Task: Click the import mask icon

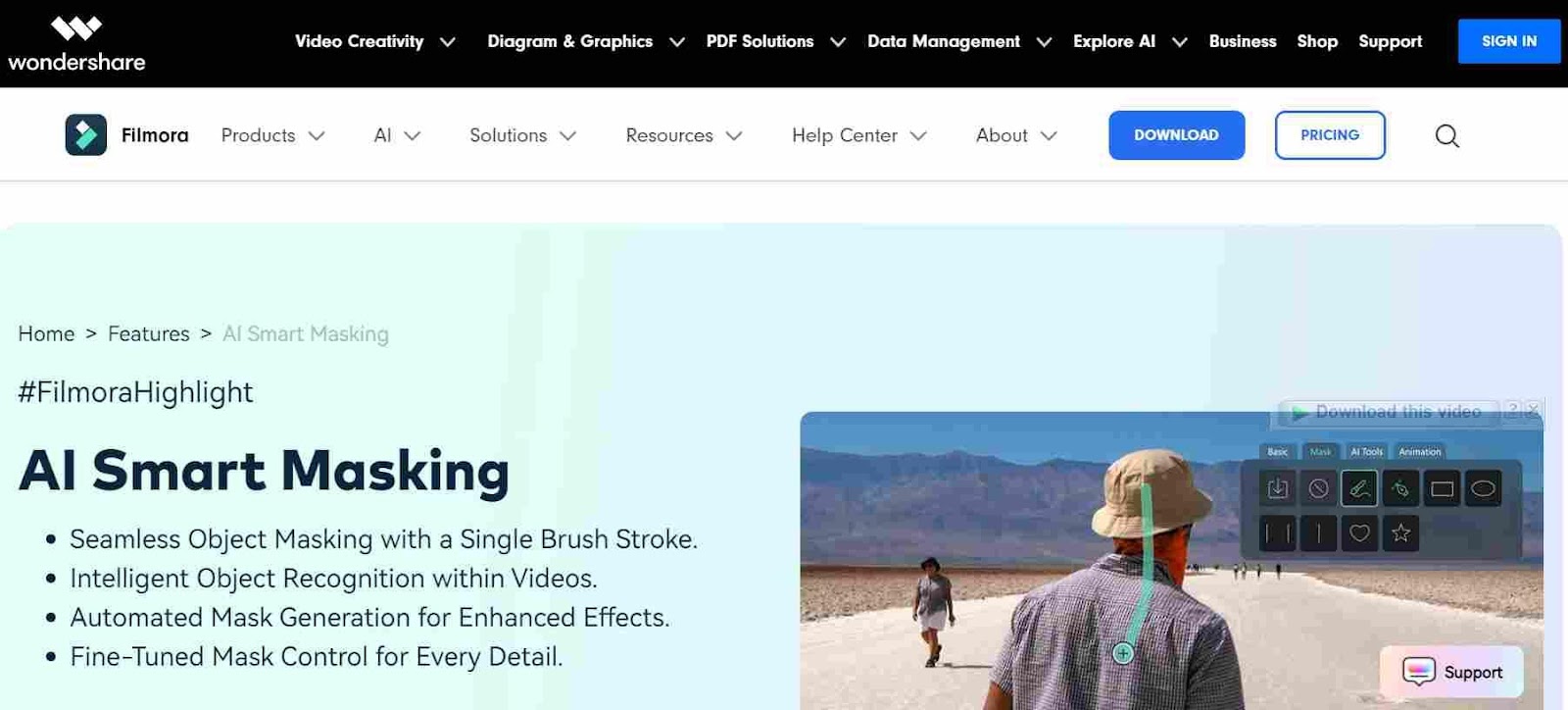Action: [1277, 488]
